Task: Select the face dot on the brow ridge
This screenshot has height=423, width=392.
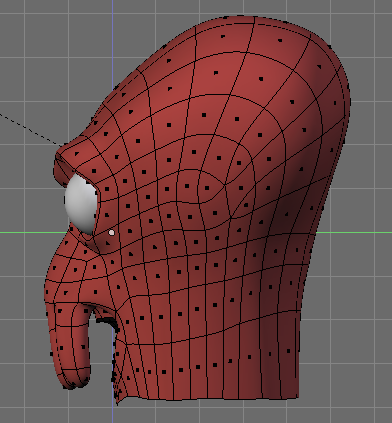Action: coord(77,154)
